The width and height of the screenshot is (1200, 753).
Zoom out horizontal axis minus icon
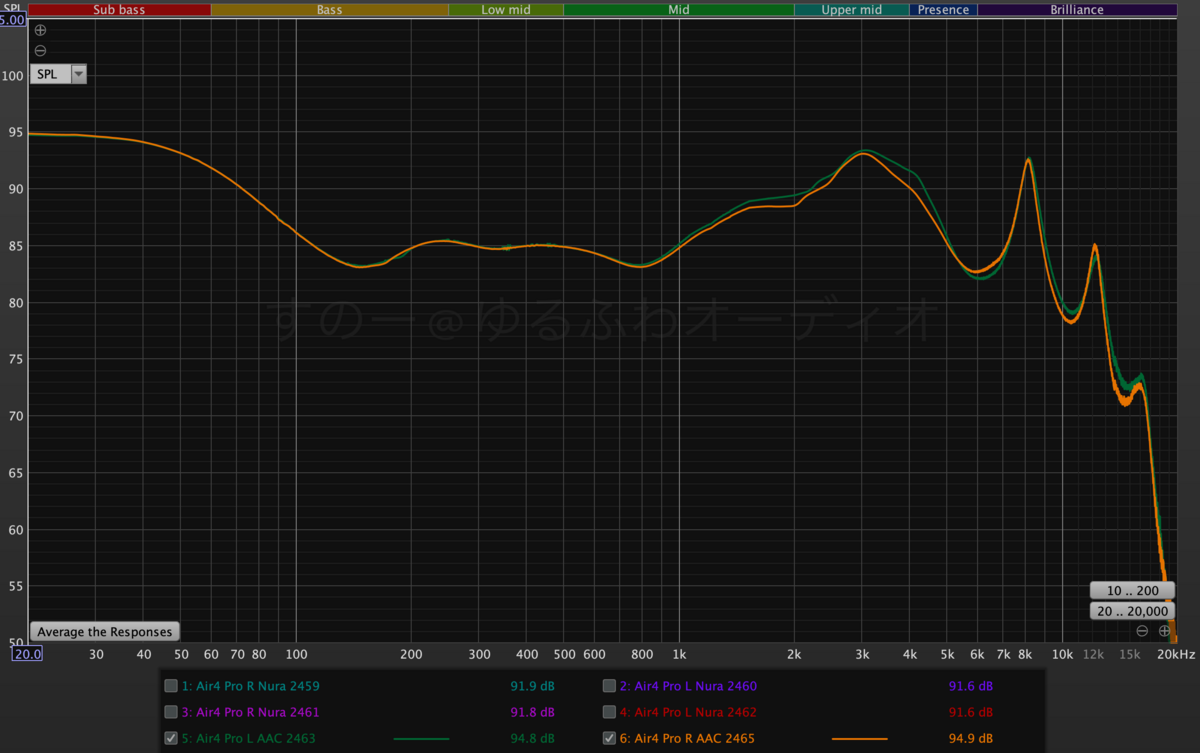(1142, 631)
